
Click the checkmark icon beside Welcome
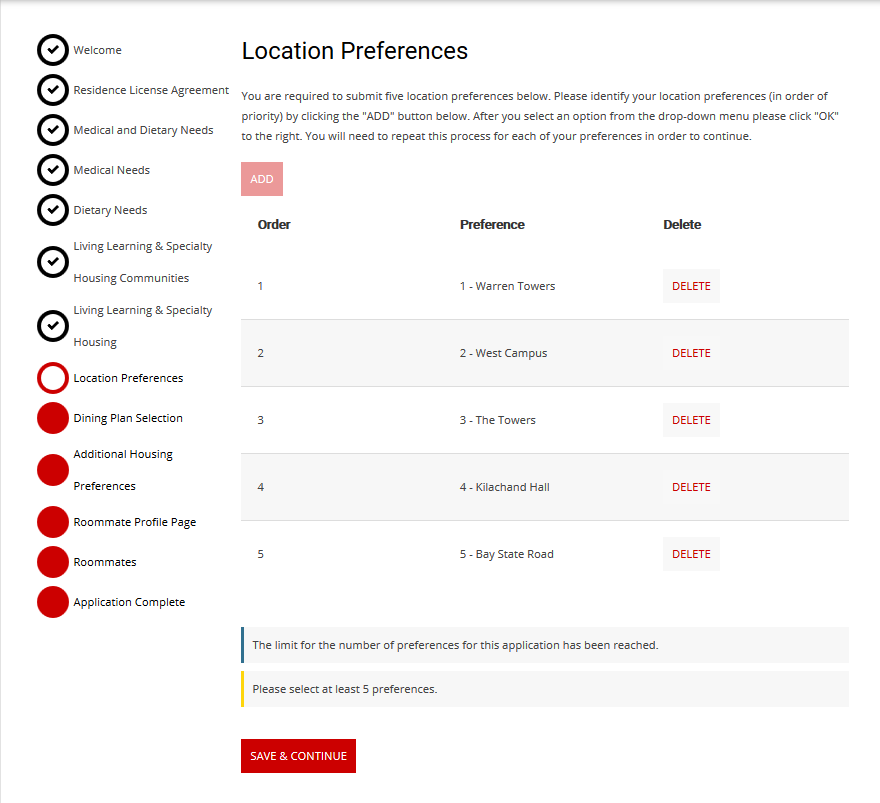[x=53, y=50]
